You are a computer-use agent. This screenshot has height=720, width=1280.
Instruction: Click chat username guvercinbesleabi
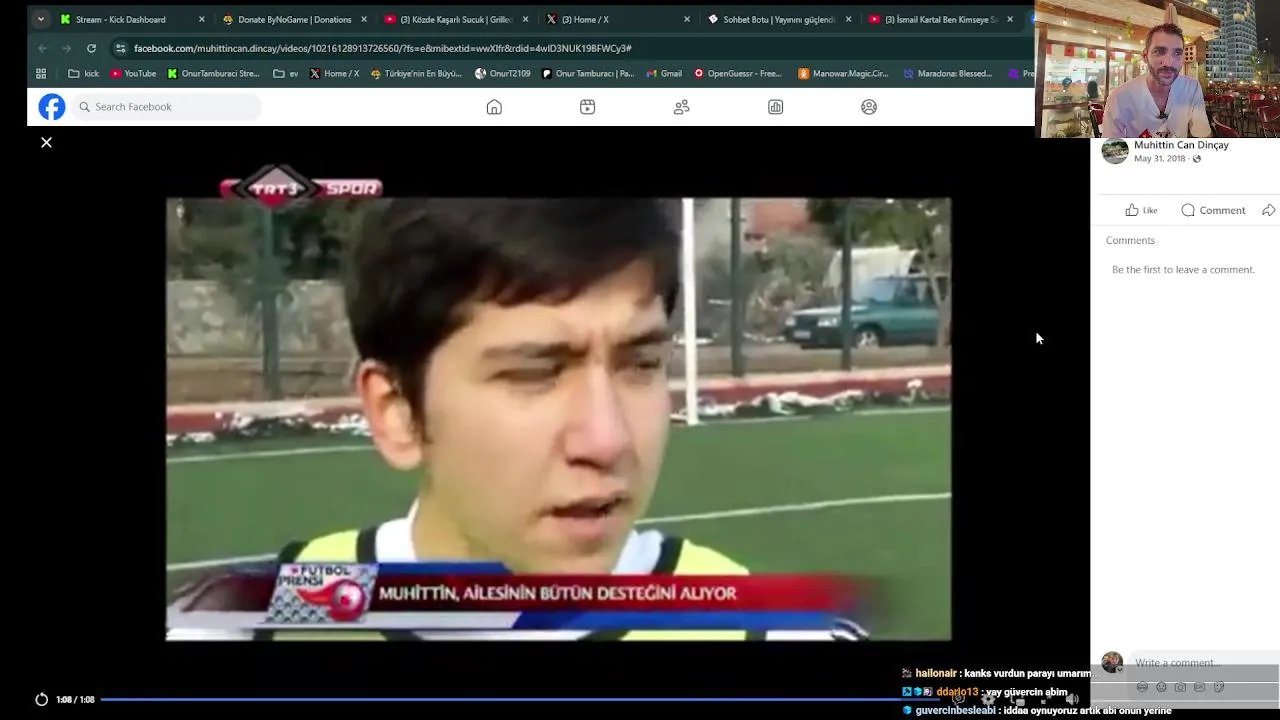point(955,711)
